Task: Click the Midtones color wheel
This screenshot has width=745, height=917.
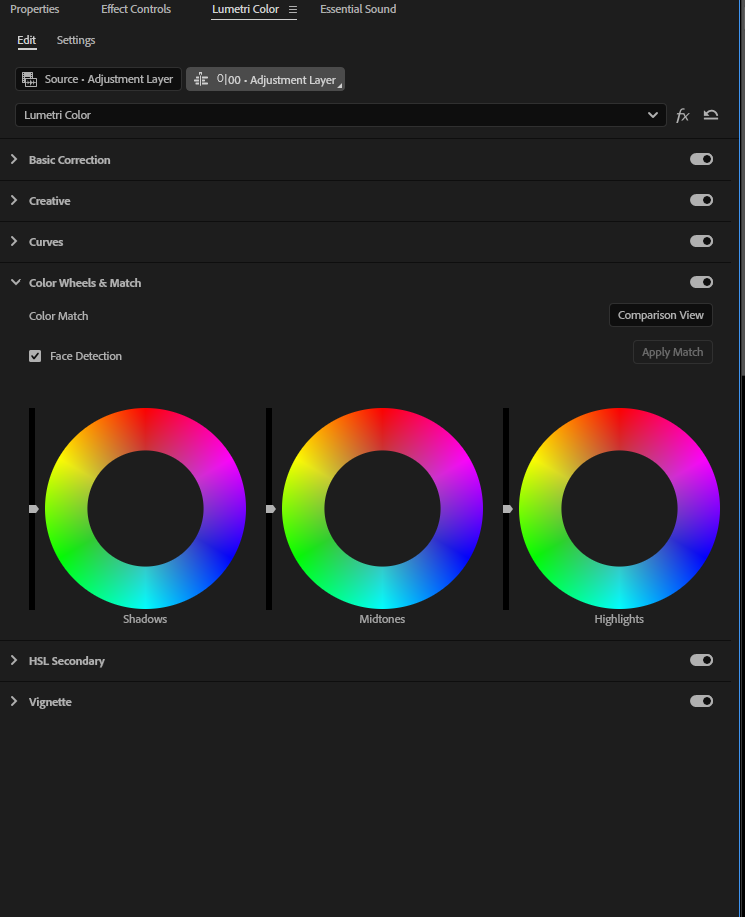Action: pos(382,508)
